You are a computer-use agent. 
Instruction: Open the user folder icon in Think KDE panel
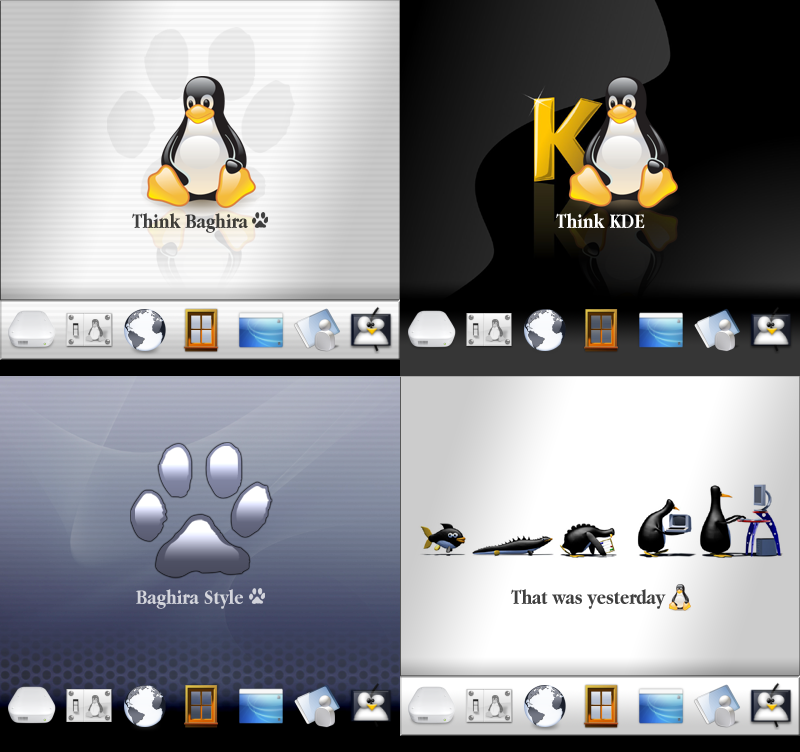click(x=717, y=330)
